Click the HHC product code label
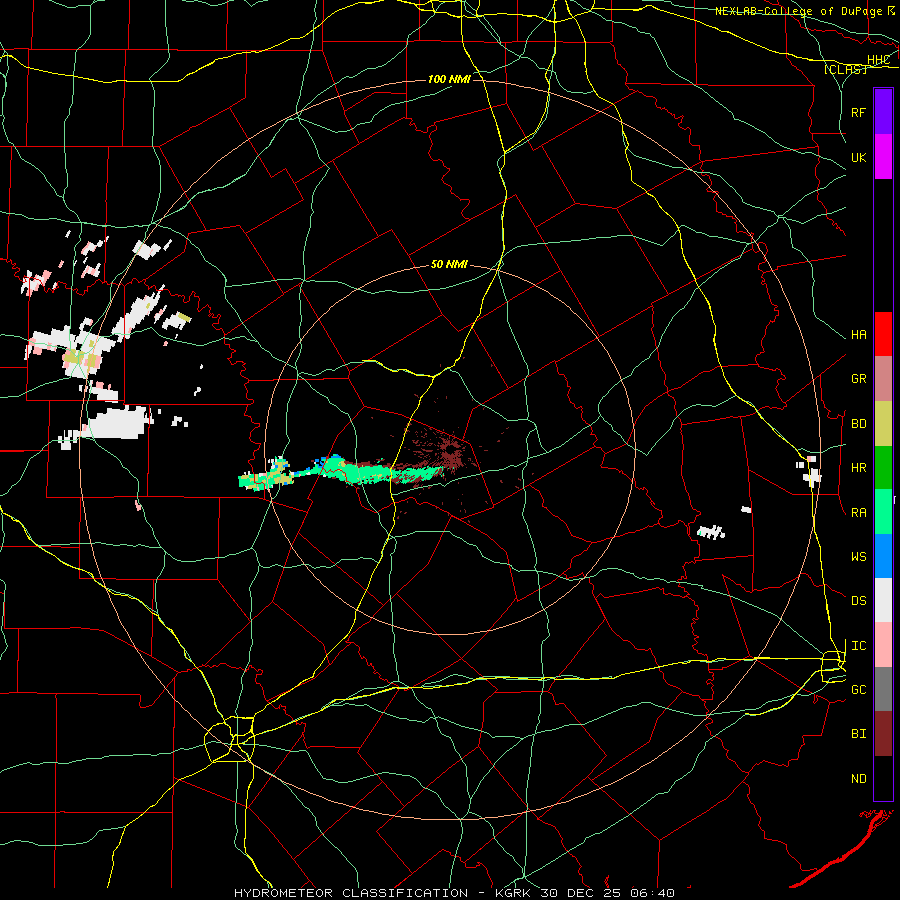Image resolution: width=900 pixels, height=900 pixels. [878, 60]
